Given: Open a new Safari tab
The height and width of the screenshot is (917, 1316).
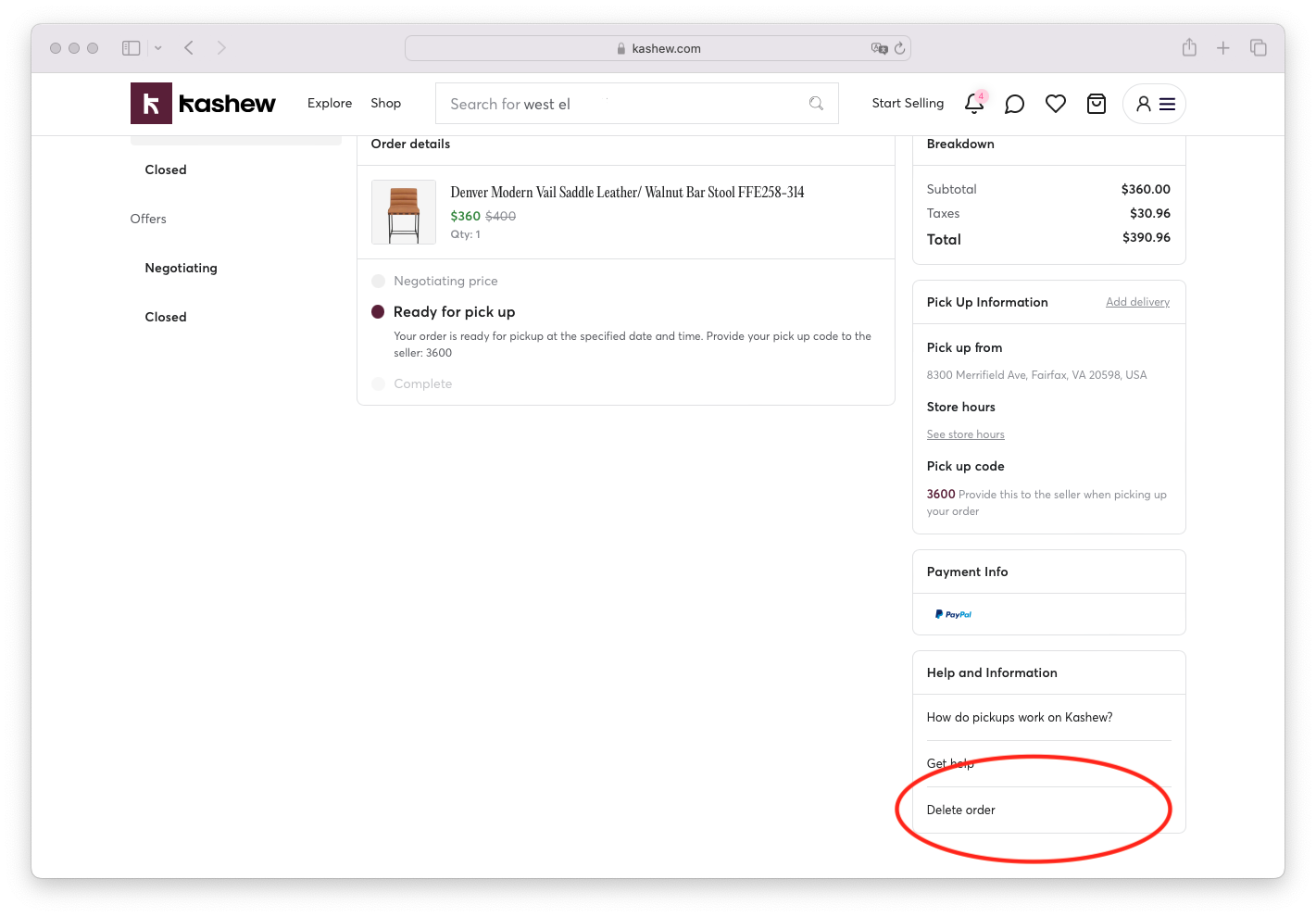Looking at the screenshot, I should [x=1223, y=48].
